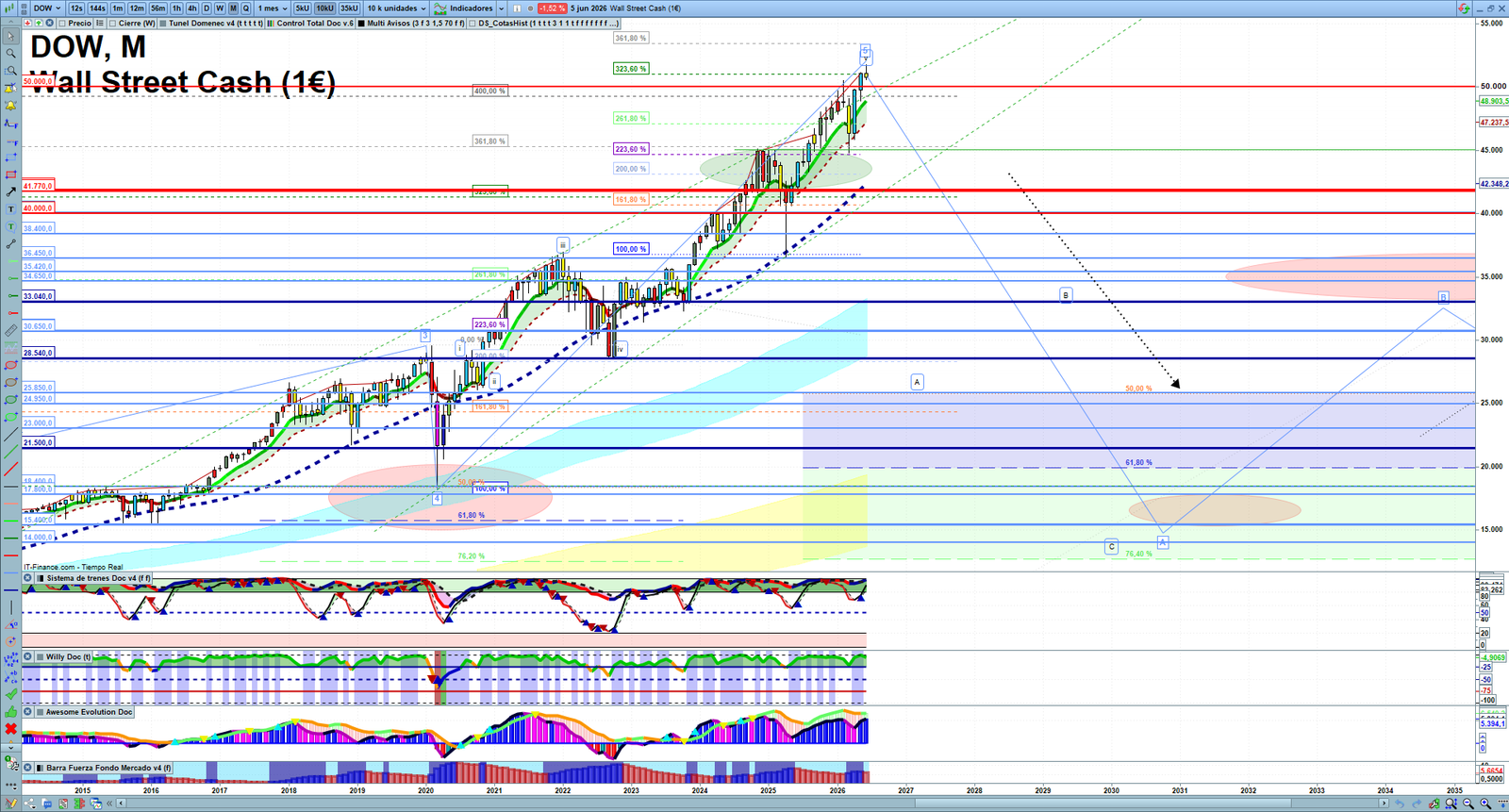1509x812 pixels.
Task: Select the speech bubble text tool
Action: point(10,226)
